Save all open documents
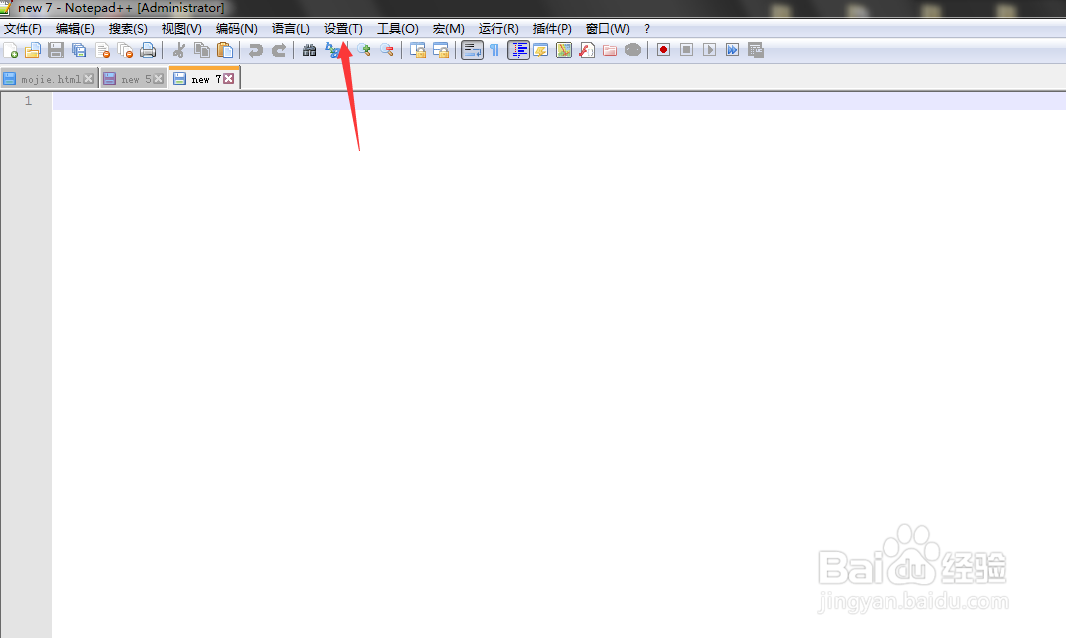1066x638 pixels. 79,49
